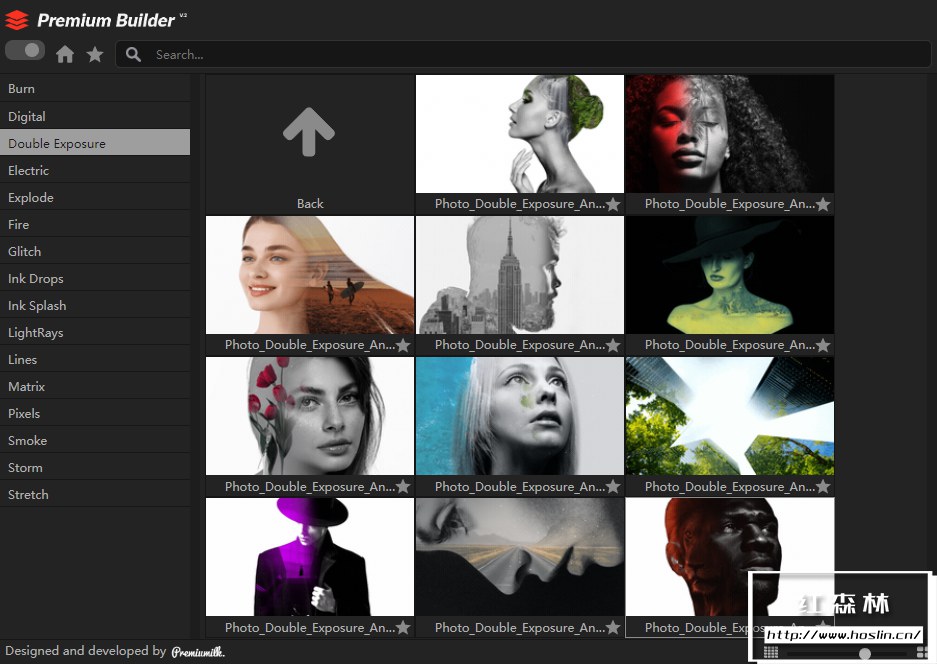Click the Back label under the arrow
Screen dimensions: 937x664
310,204
